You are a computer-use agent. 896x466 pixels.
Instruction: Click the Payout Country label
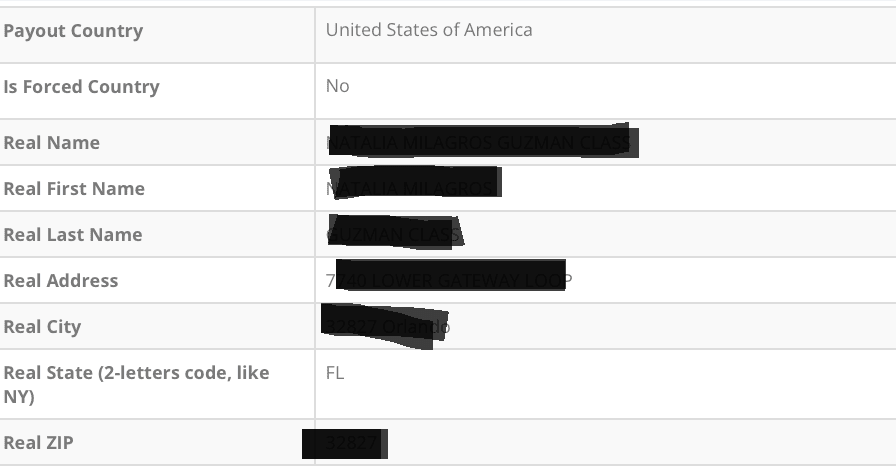click(x=73, y=31)
